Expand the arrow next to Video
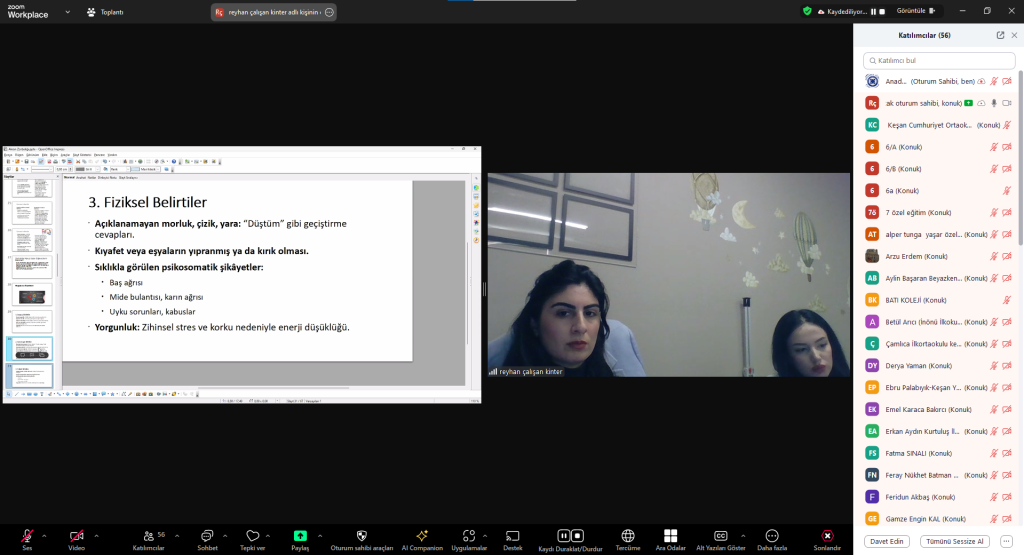 click(x=96, y=535)
